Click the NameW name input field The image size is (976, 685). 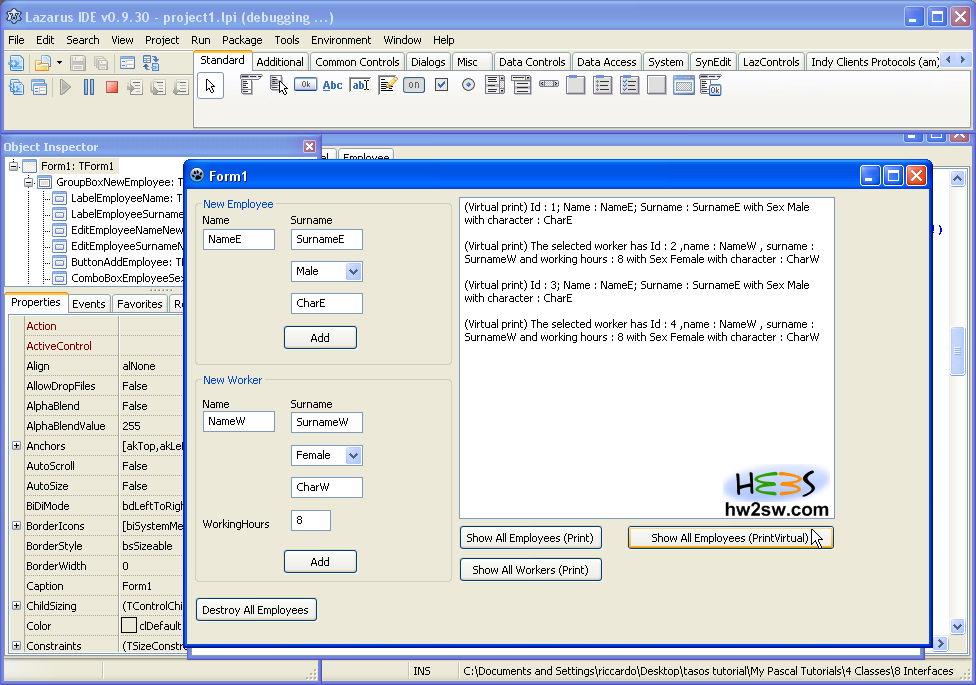click(238, 422)
